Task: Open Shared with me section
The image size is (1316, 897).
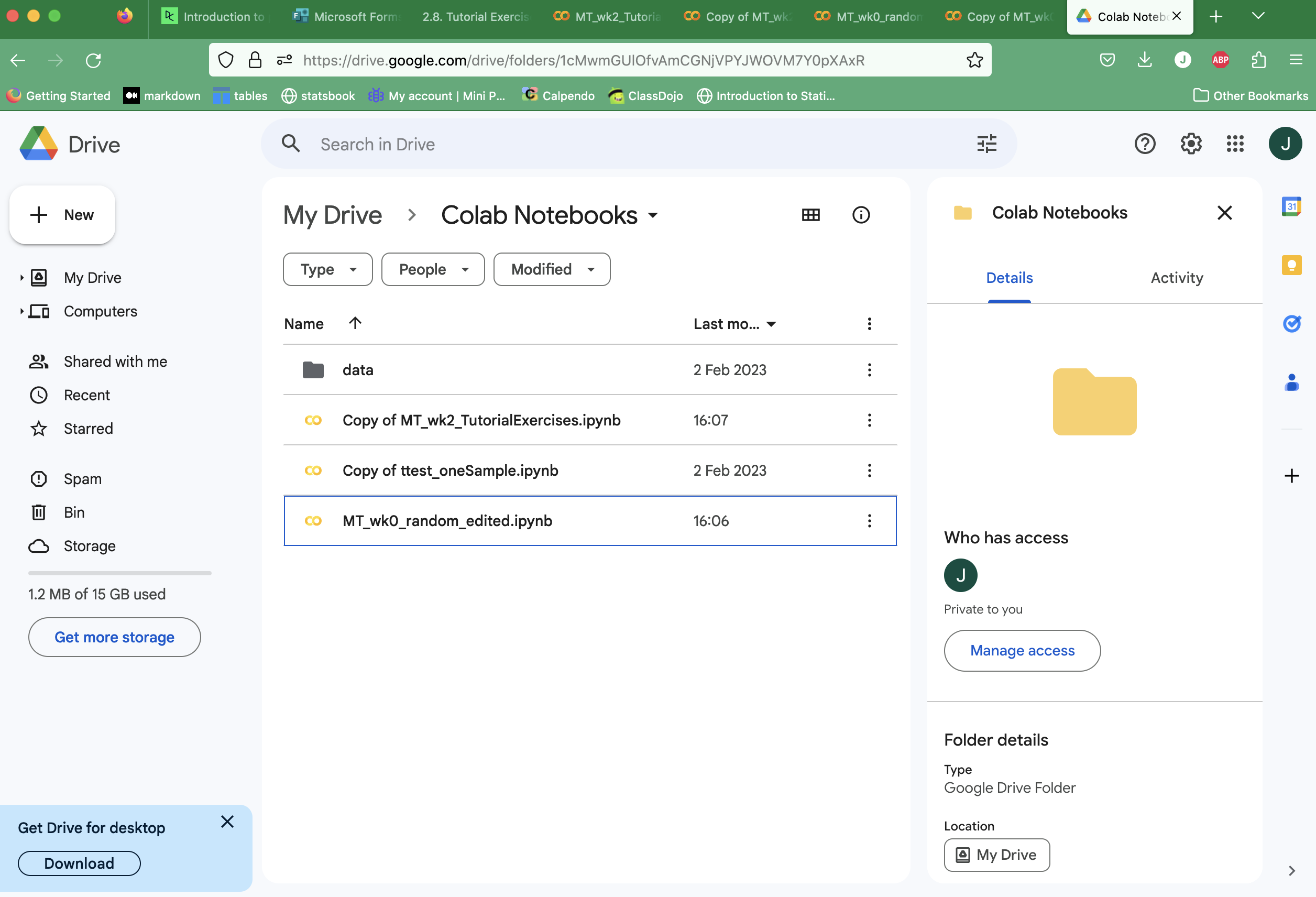Action: [115, 362]
